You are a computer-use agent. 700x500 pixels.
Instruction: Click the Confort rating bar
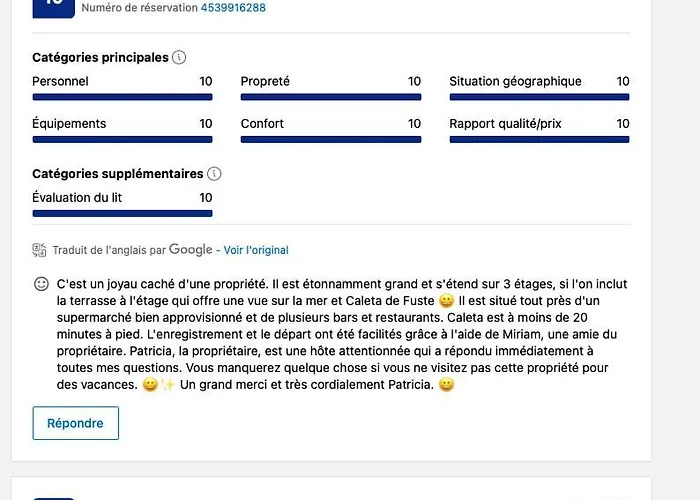[x=330, y=139]
